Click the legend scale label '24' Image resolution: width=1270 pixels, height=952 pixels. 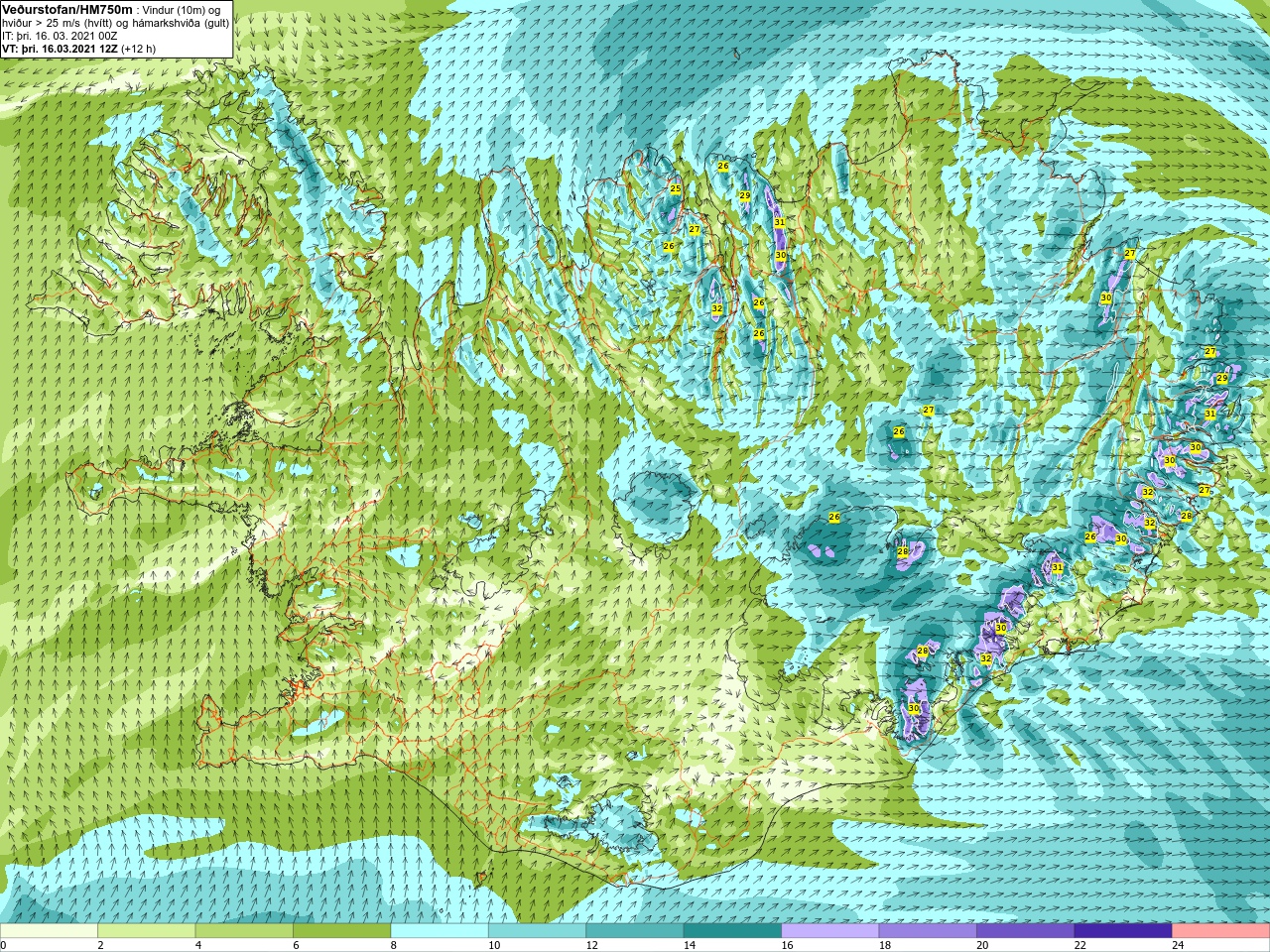pyautogui.click(x=1178, y=945)
